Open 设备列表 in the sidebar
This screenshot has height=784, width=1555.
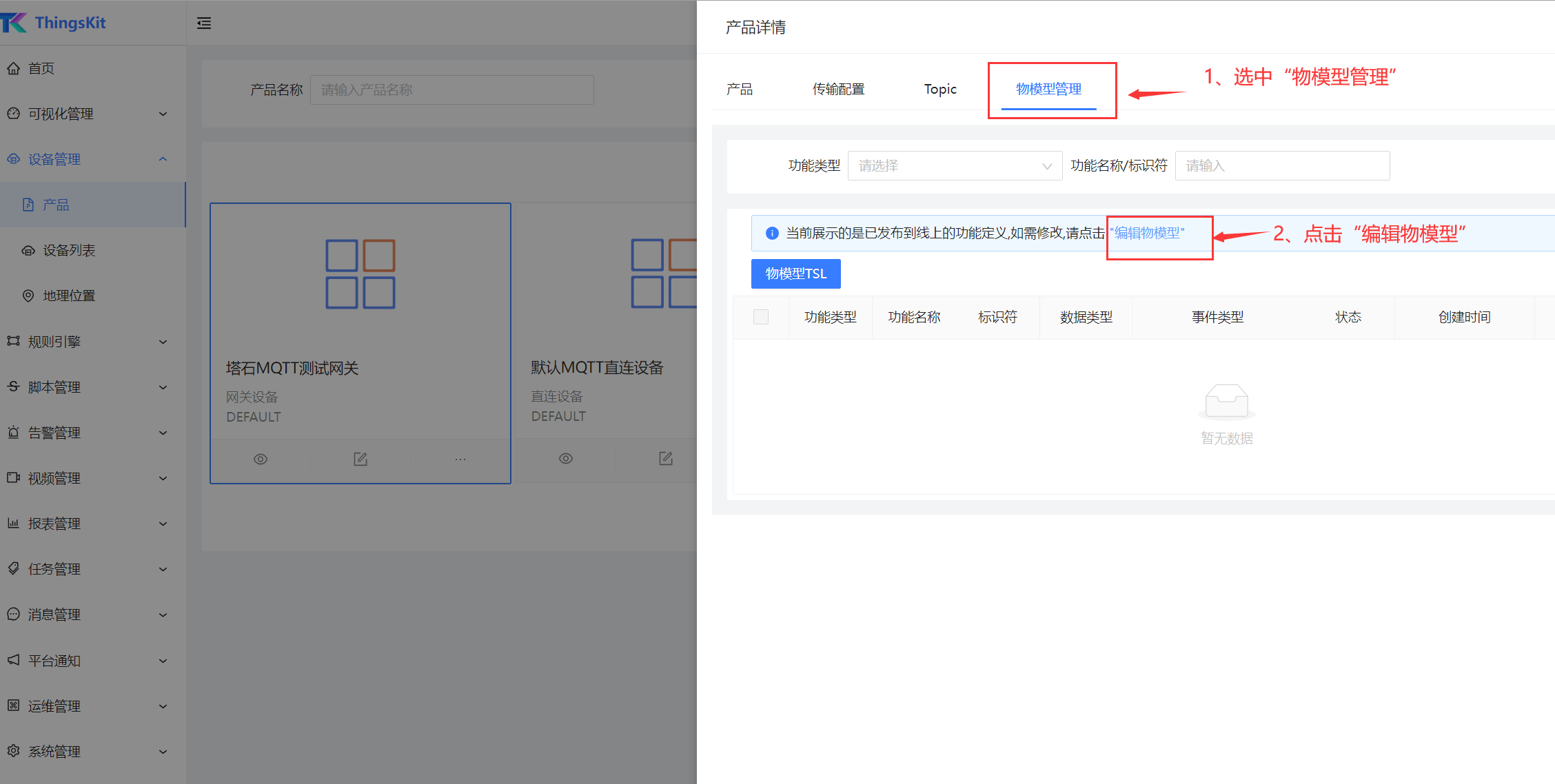click(69, 250)
